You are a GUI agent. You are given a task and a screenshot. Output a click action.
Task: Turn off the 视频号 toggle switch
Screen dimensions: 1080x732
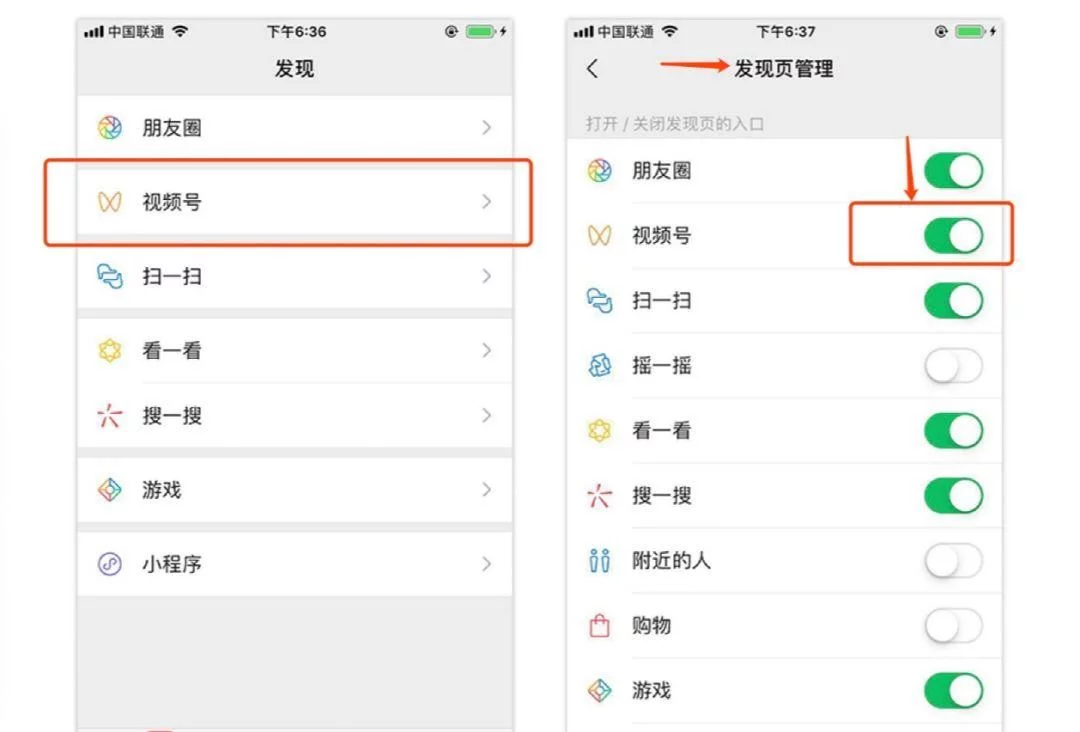pos(953,236)
